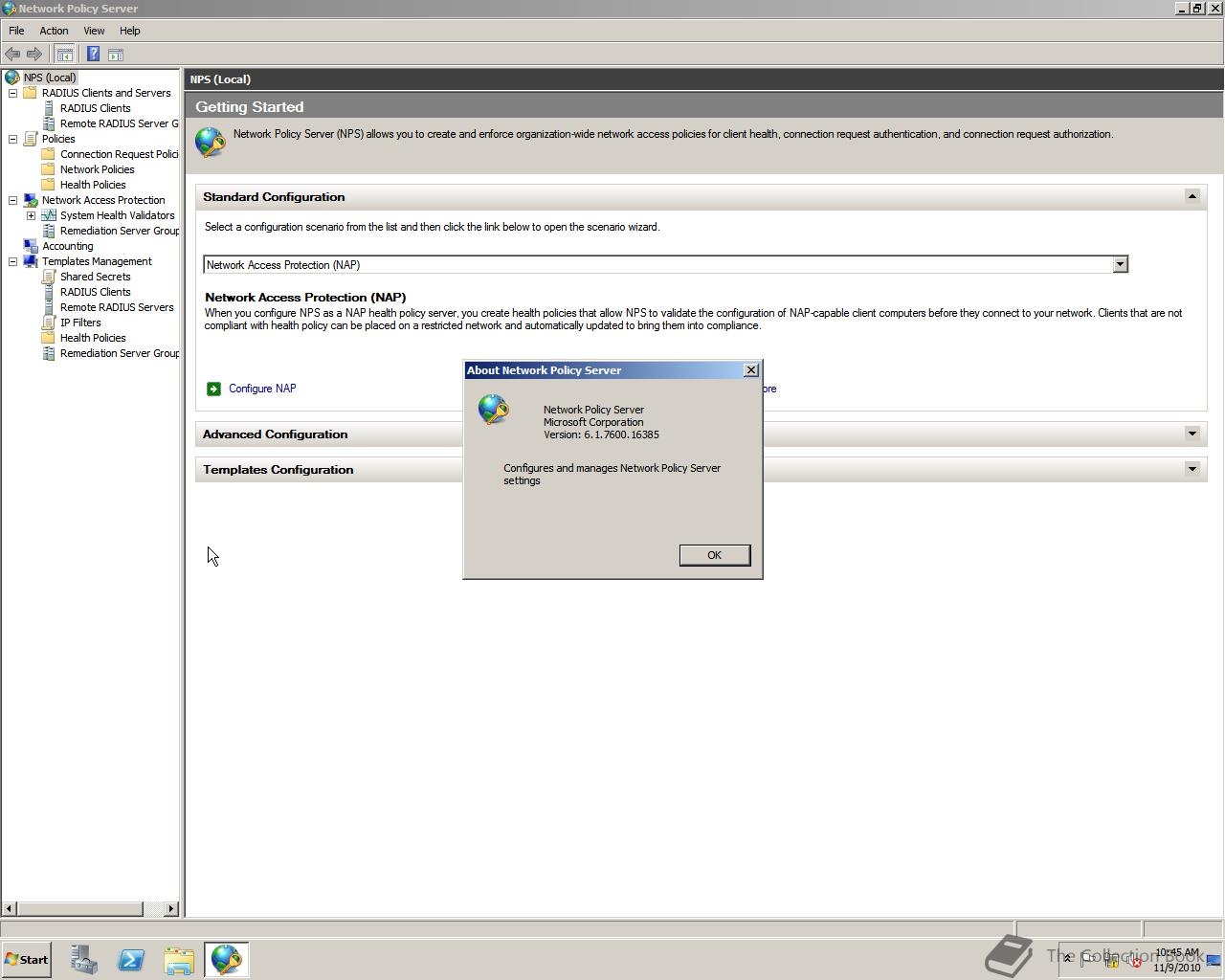
Task: Toggle the Show/Hide Action Pane toolbar icon
Action: (x=116, y=55)
